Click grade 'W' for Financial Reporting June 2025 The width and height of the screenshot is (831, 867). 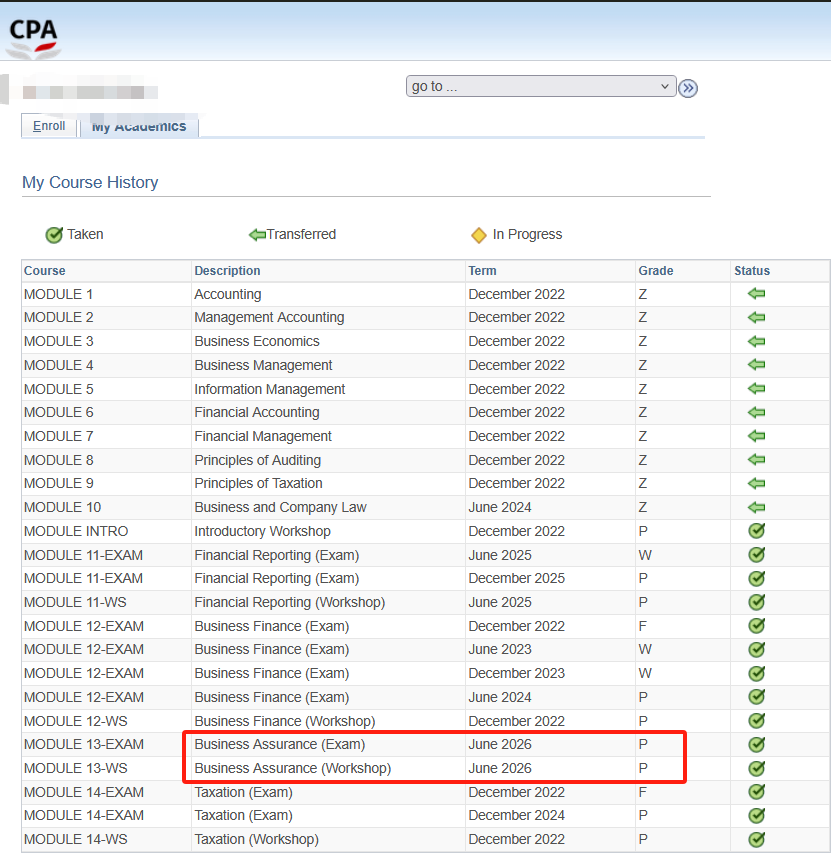[x=645, y=555]
